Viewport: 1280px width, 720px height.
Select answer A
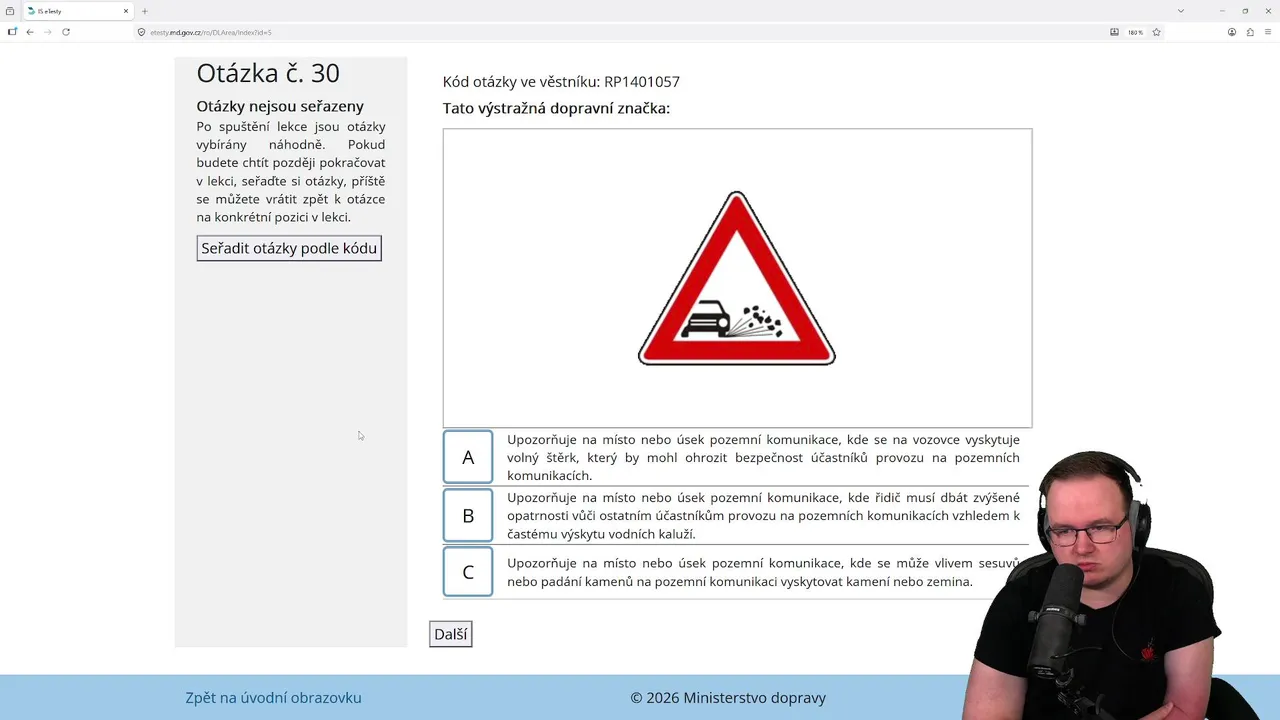468,457
